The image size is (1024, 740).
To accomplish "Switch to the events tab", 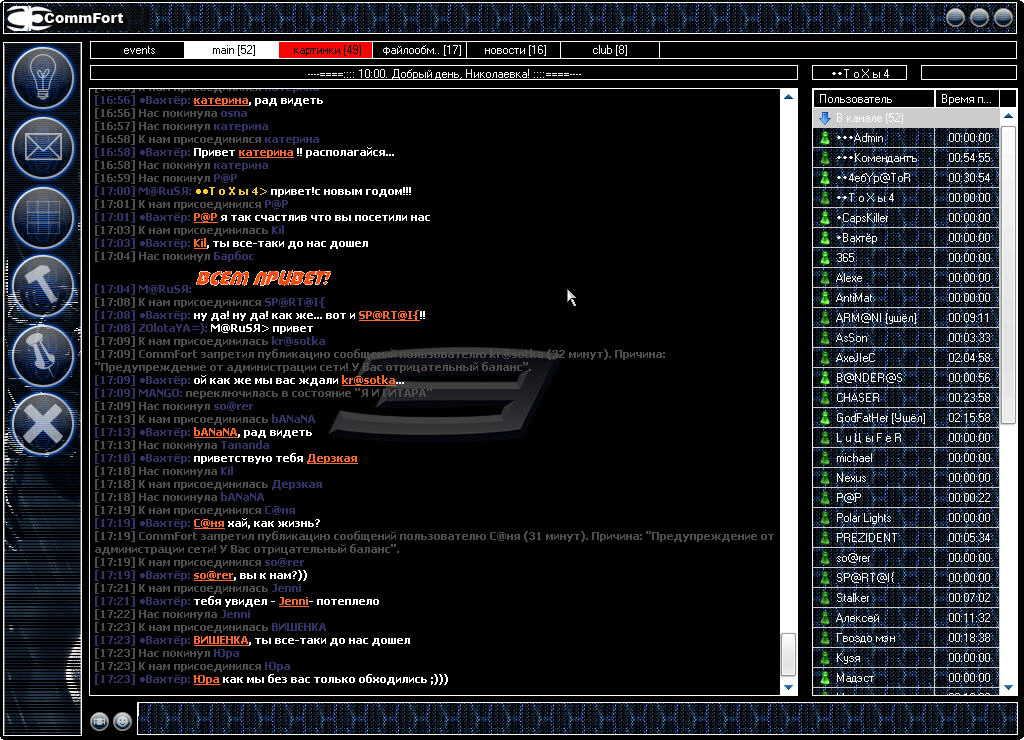I will point(138,50).
